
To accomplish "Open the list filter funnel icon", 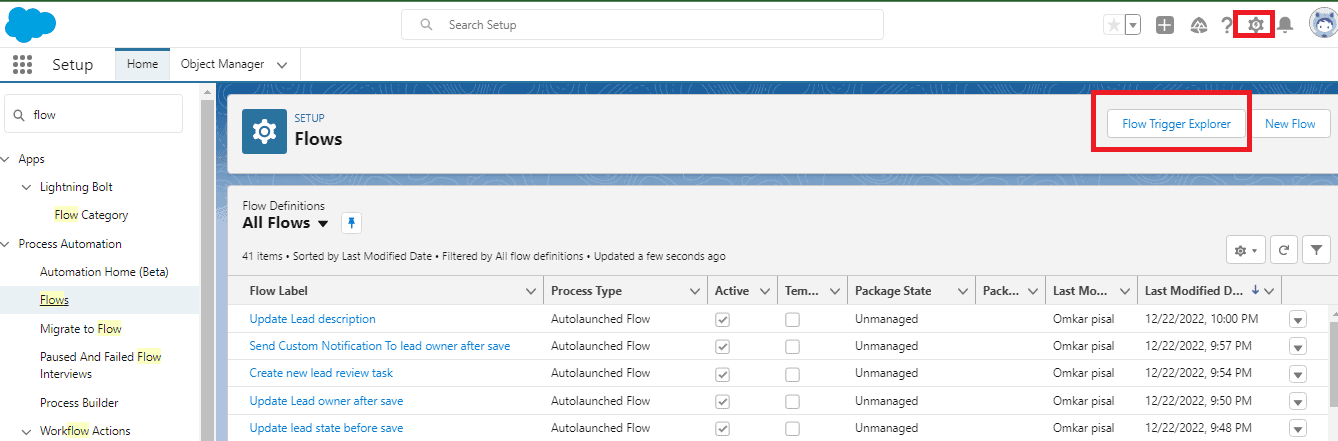I will pos(1316,250).
